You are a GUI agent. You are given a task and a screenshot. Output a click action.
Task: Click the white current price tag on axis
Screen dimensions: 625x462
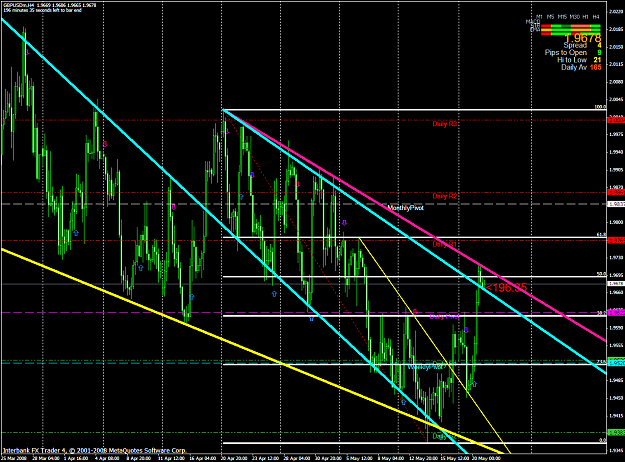[x=616, y=283]
